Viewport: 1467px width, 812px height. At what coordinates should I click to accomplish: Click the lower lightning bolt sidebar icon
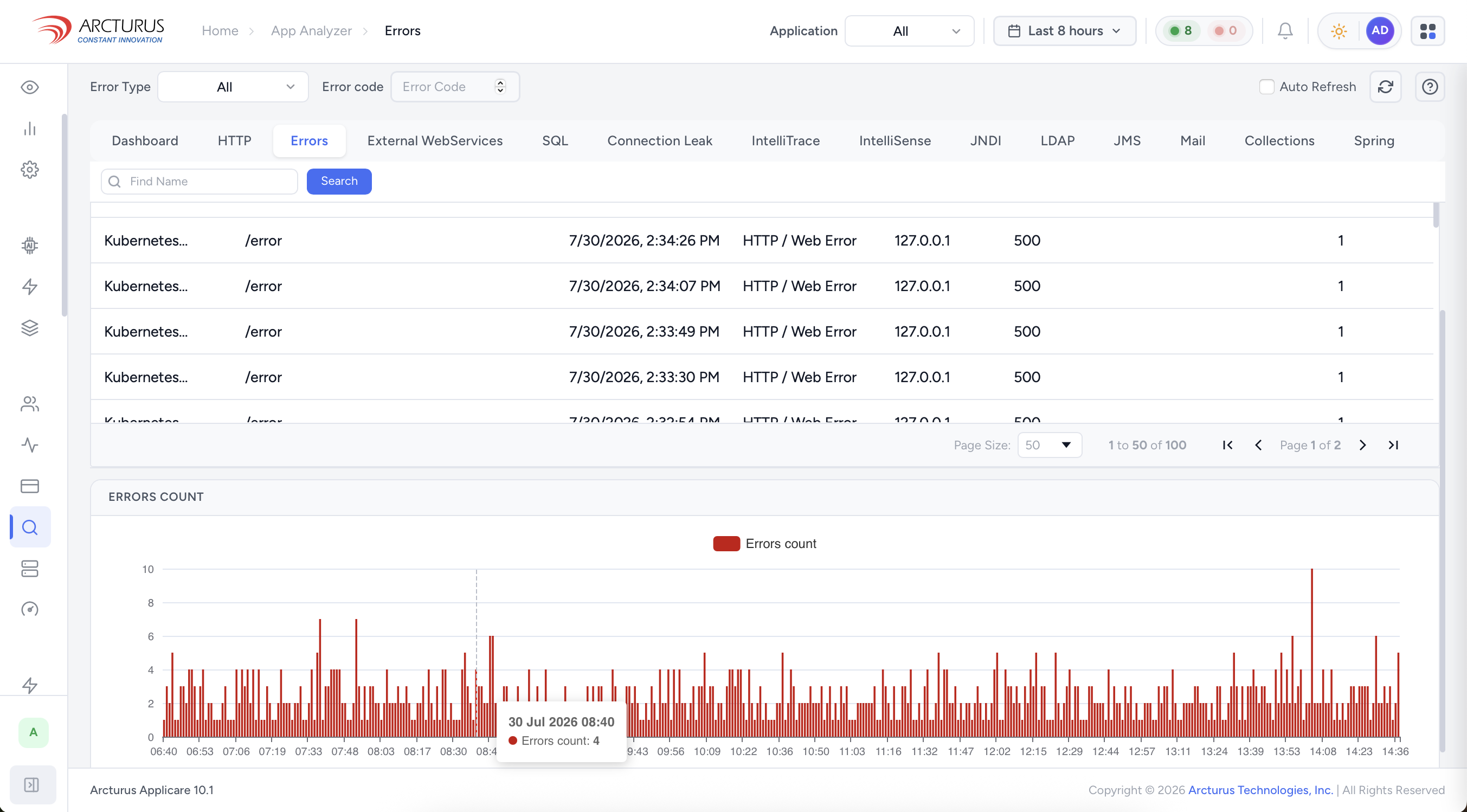point(30,685)
